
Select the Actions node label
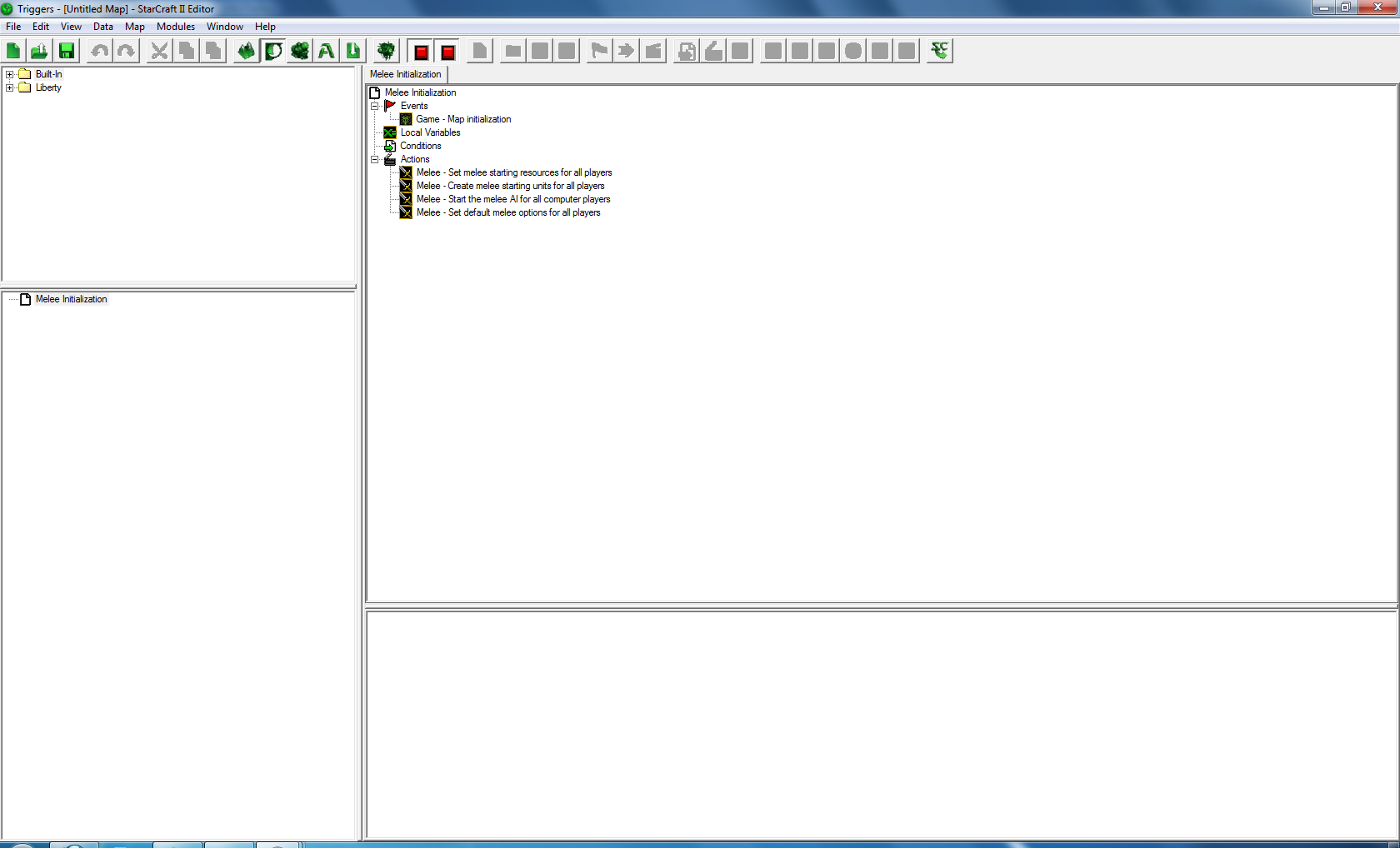pyautogui.click(x=415, y=159)
